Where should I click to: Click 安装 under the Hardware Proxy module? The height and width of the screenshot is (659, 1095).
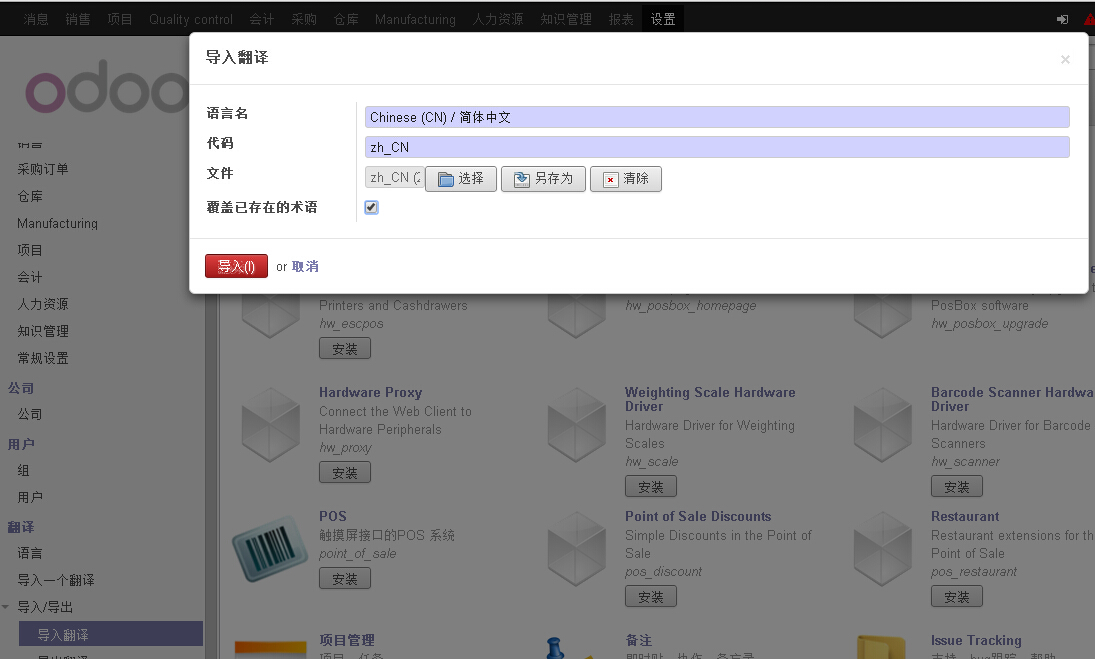coord(345,472)
